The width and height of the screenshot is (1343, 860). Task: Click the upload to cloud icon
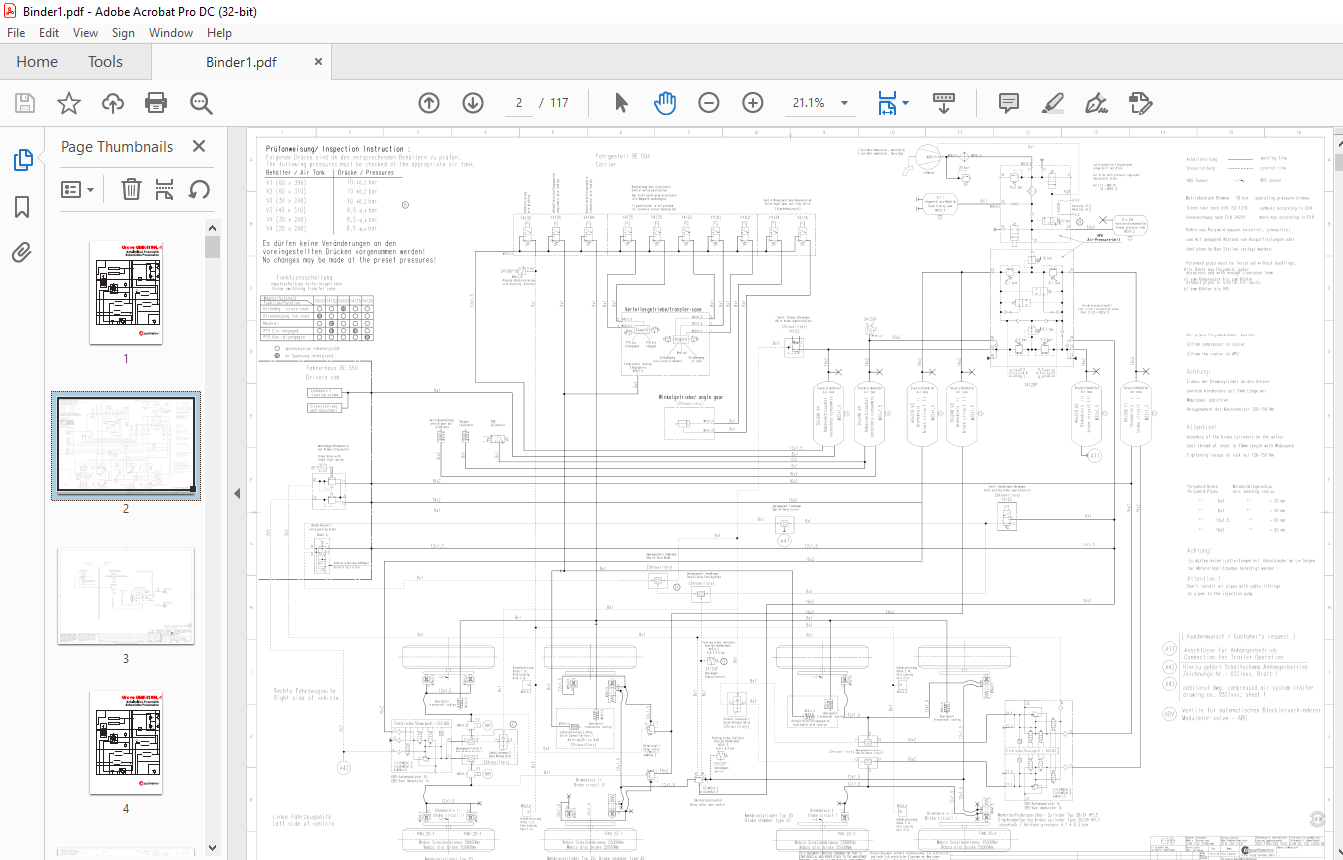(x=112, y=103)
